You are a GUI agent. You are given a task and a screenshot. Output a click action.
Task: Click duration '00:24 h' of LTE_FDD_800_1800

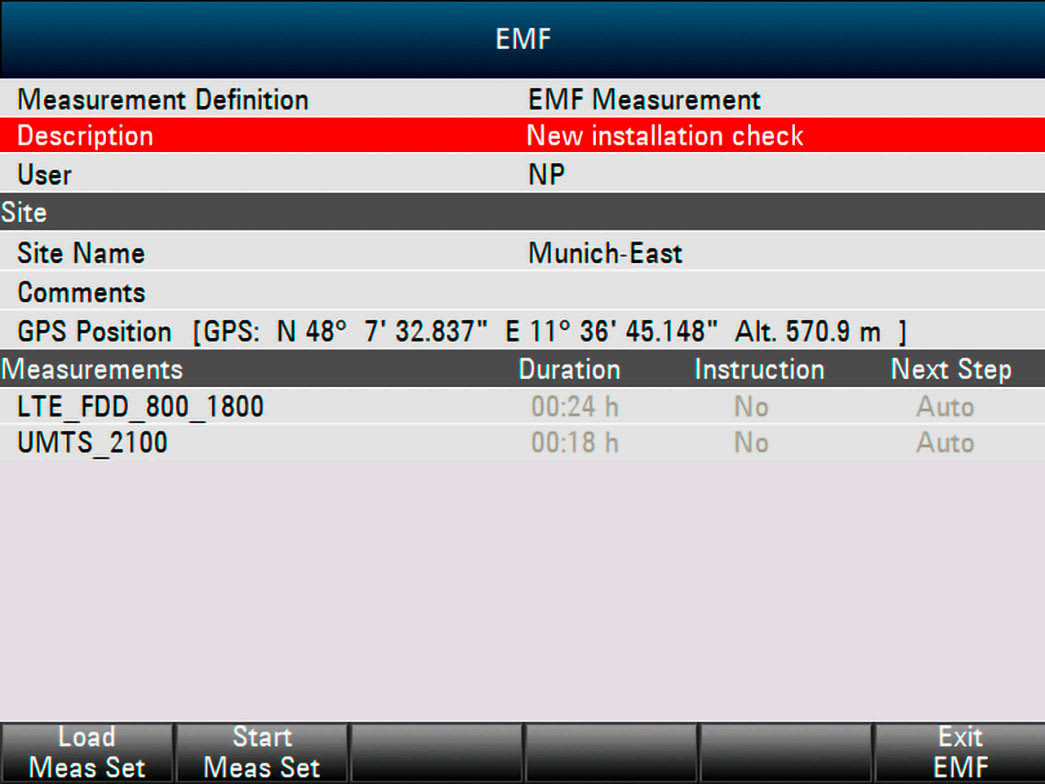574,407
